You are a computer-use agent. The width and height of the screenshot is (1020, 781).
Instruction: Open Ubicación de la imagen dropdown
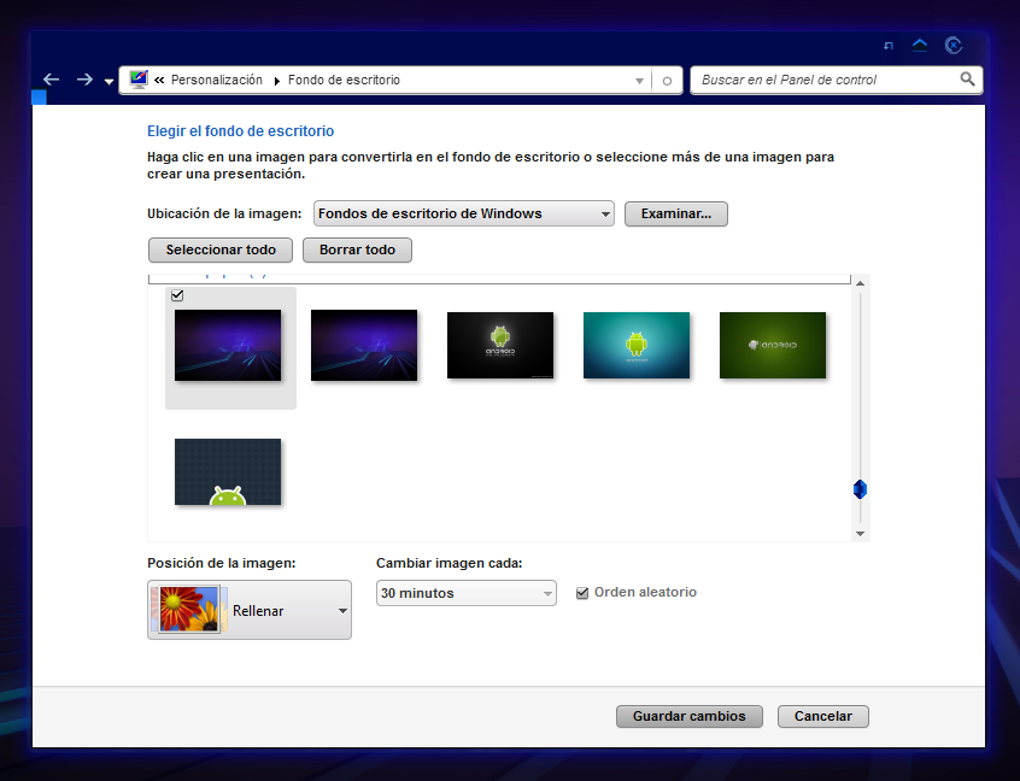pos(464,213)
